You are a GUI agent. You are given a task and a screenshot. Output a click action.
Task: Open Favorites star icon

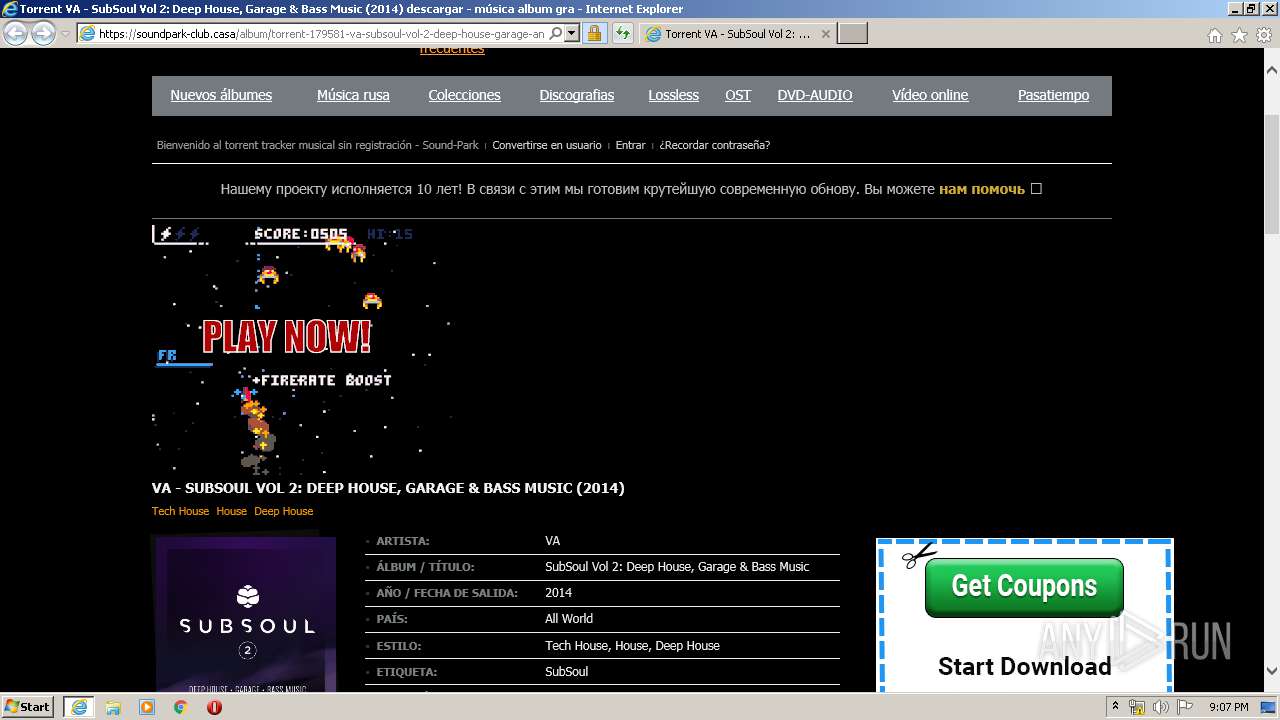click(x=1239, y=35)
